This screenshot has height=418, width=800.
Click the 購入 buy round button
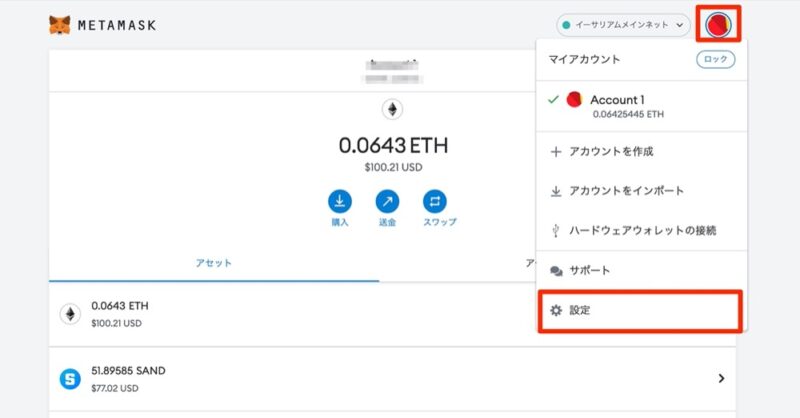[x=340, y=202]
